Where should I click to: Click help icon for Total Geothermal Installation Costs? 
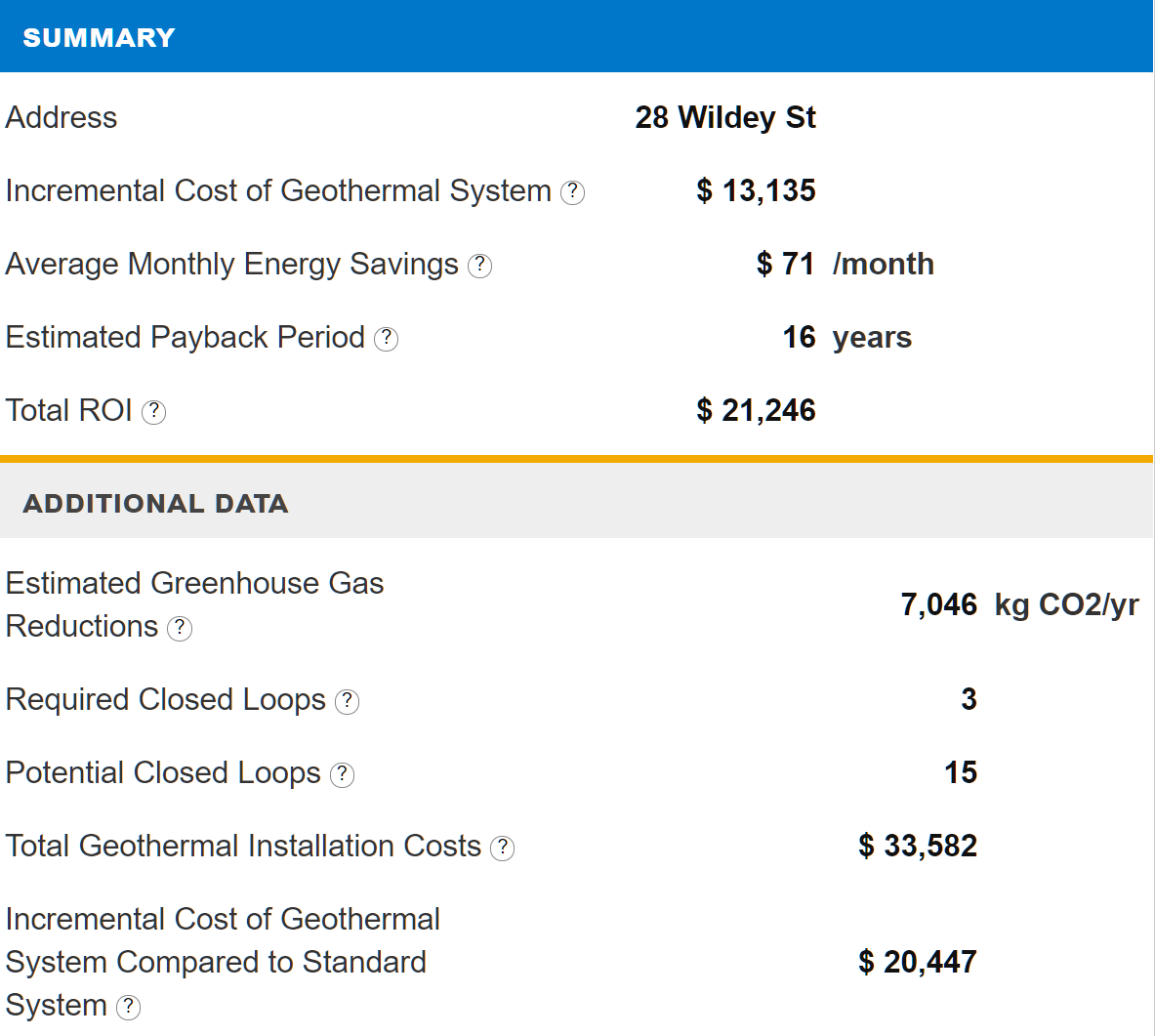pyautogui.click(x=502, y=848)
